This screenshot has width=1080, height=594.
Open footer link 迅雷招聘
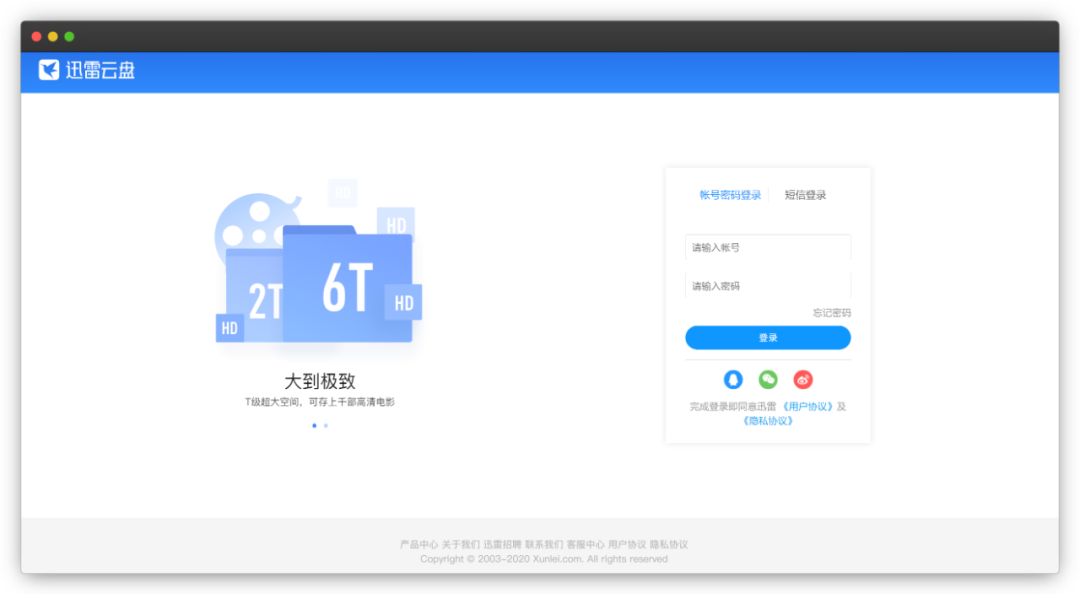click(x=502, y=544)
